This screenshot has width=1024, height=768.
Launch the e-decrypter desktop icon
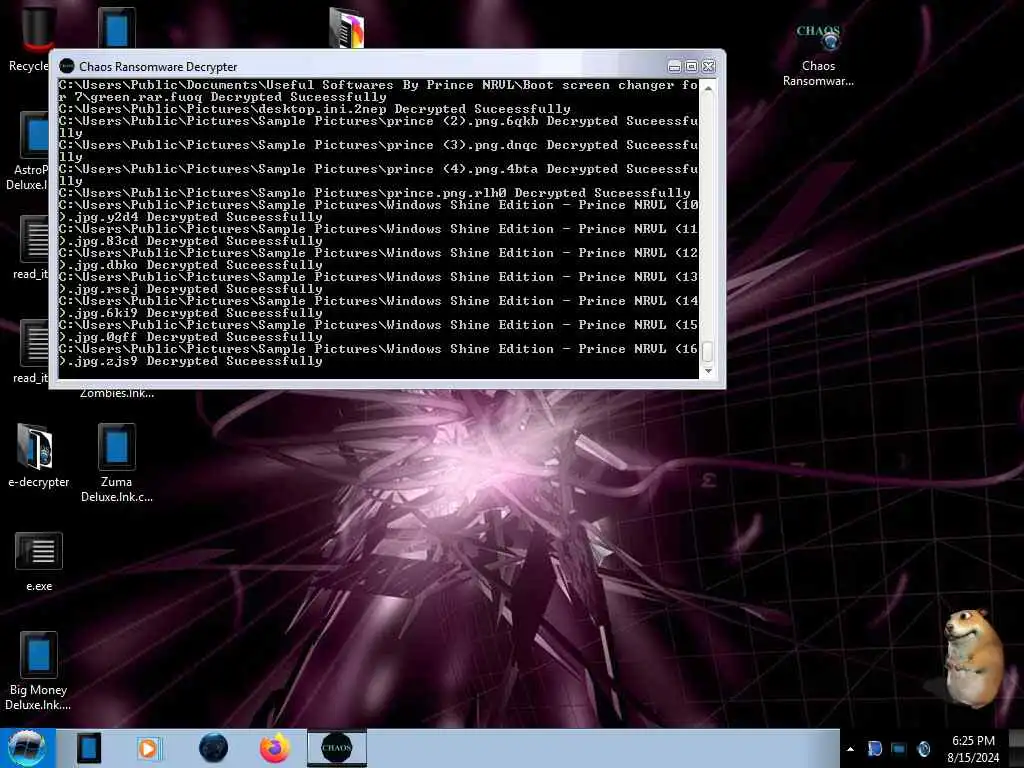tap(38, 455)
